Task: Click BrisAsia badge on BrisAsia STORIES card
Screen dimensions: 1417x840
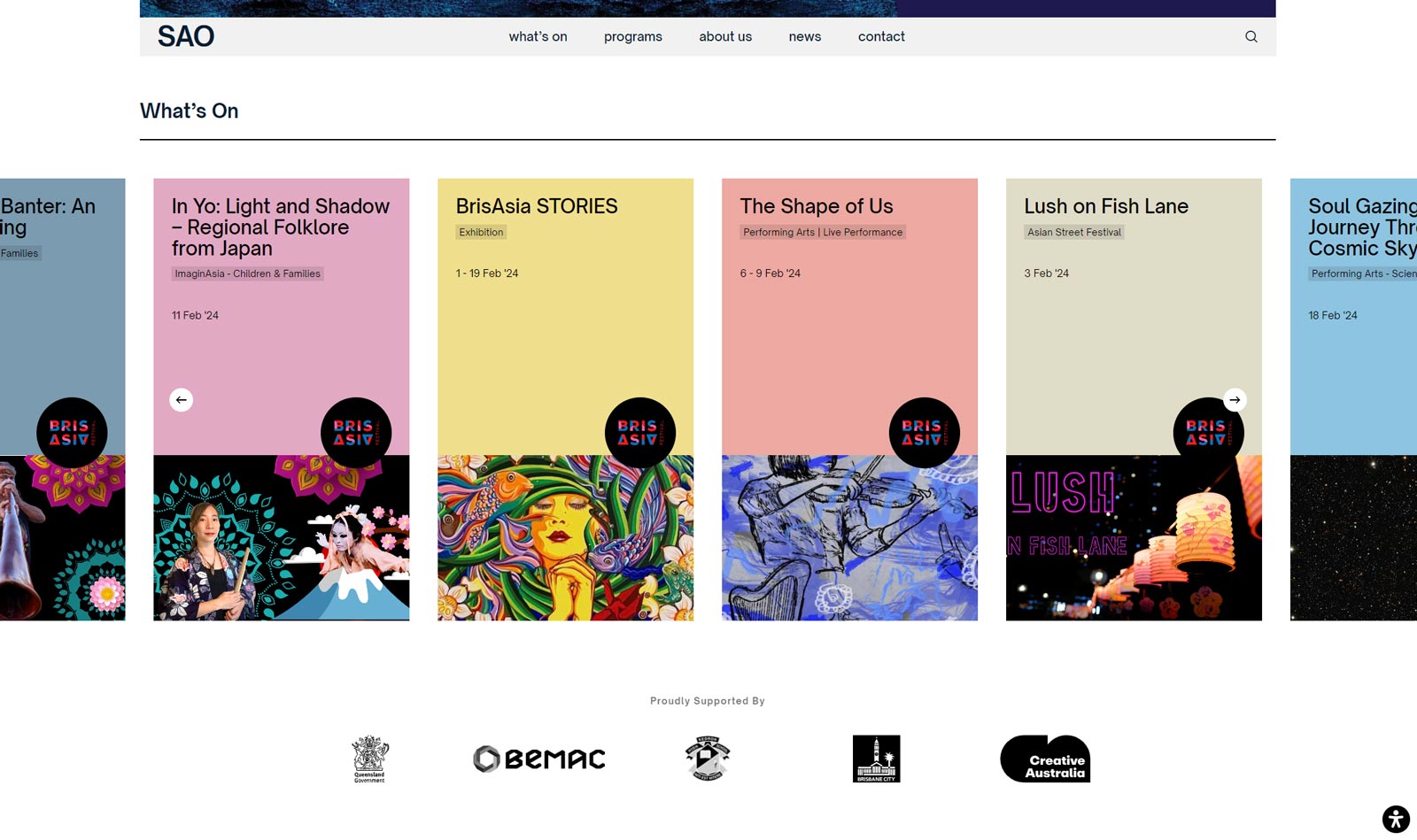Action: [x=640, y=433]
